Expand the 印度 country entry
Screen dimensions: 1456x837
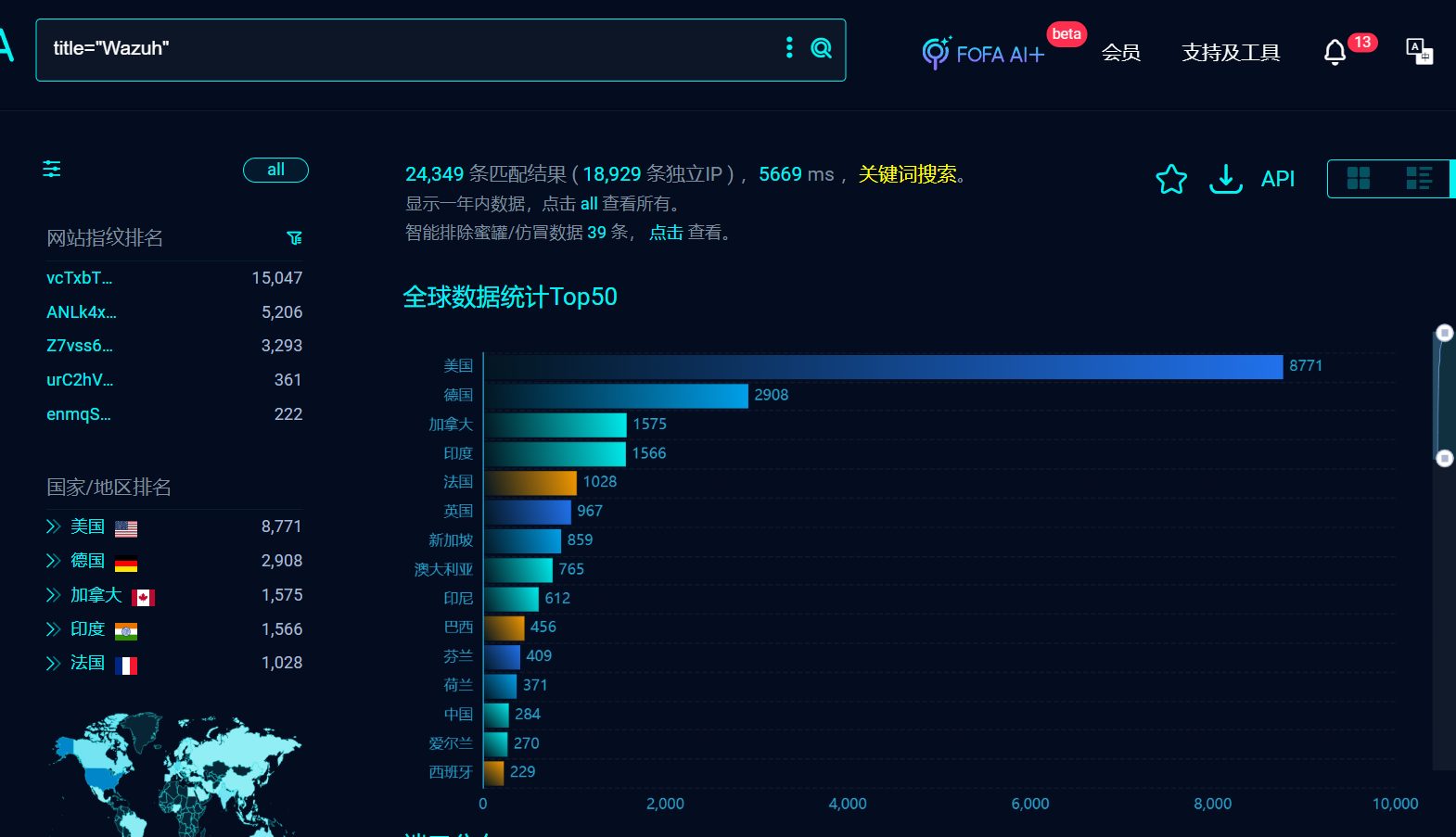click(54, 629)
